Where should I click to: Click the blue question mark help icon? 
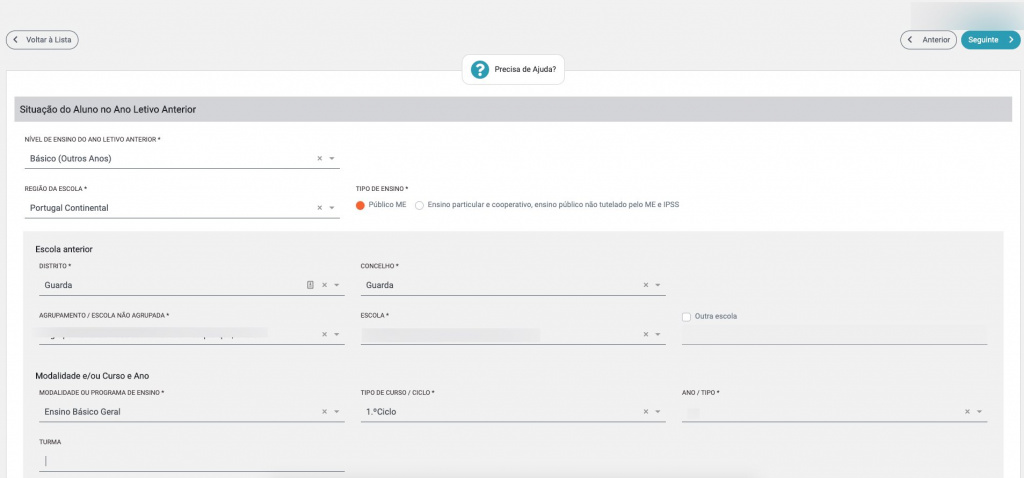pyautogui.click(x=480, y=70)
